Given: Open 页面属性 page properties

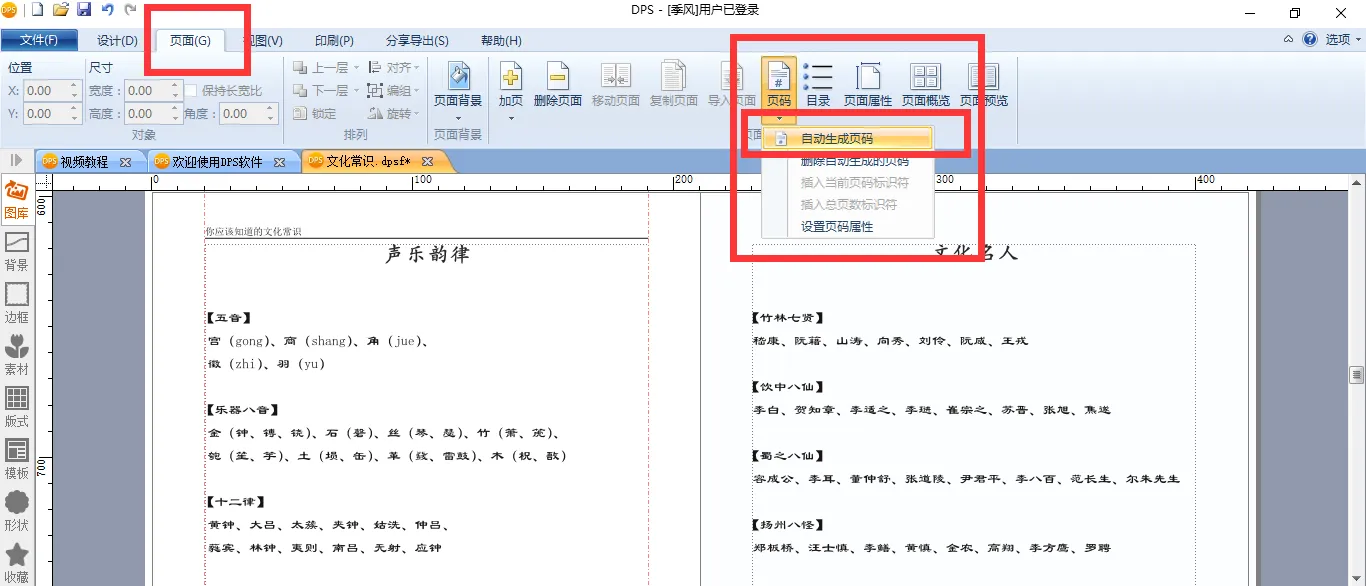Looking at the screenshot, I should 867,83.
